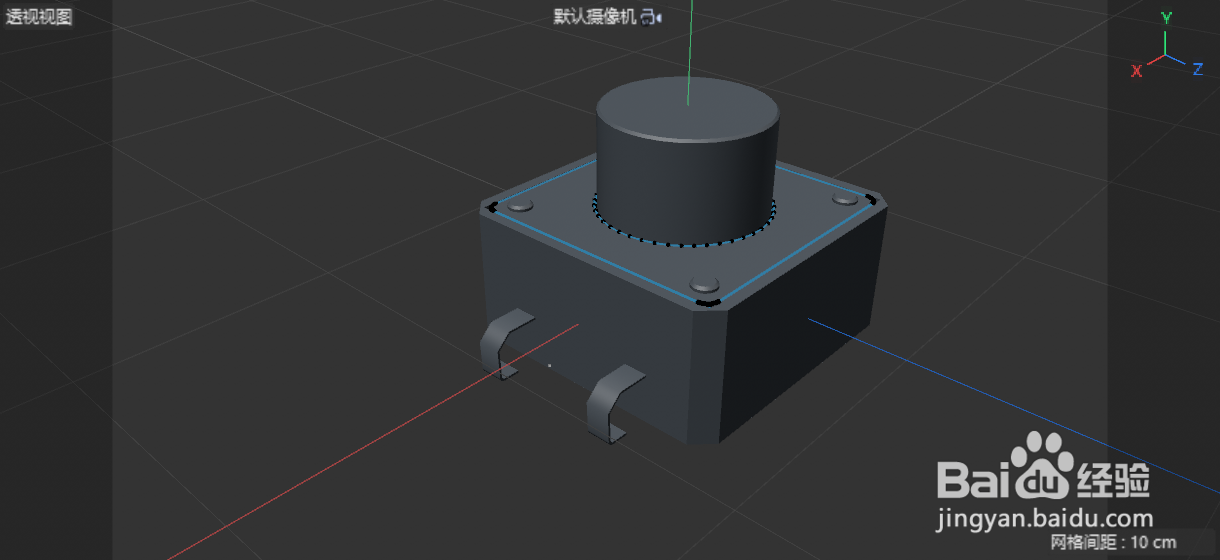
Task: Click the 默认摄像机 camera label
Action: point(596,16)
